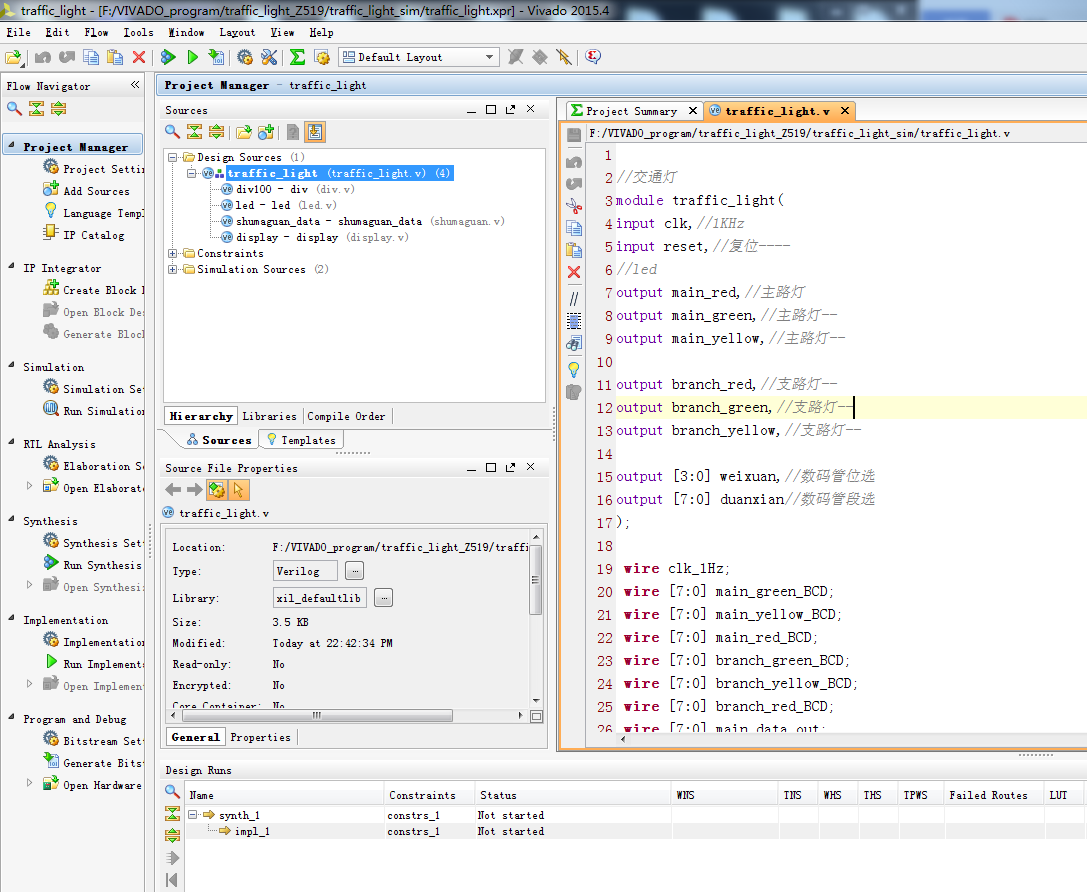Open the Templates tab
Viewport: 1087px width, 892px height.
tap(302, 440)
